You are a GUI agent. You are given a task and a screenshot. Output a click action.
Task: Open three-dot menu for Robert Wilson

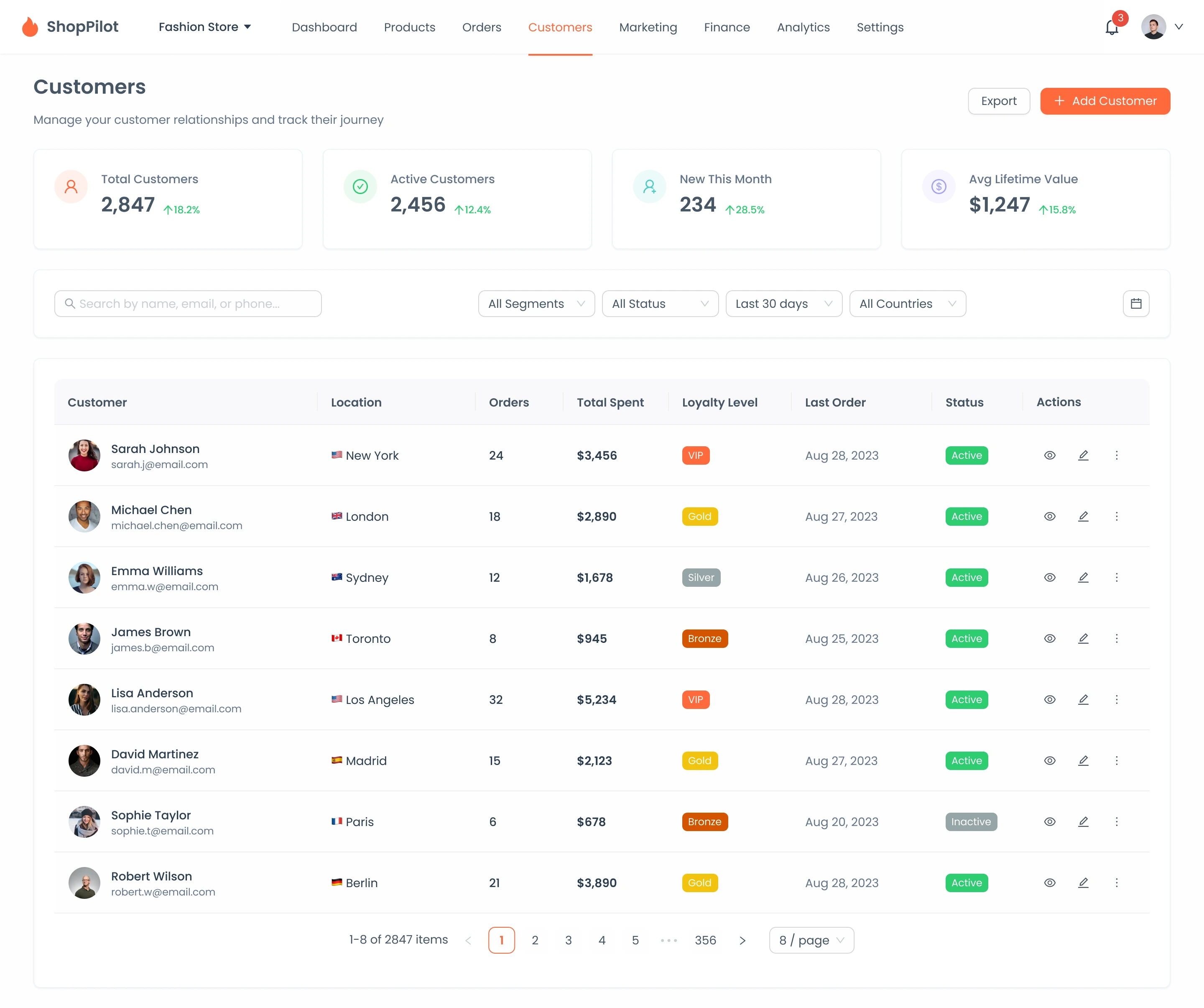point(1116,883)
